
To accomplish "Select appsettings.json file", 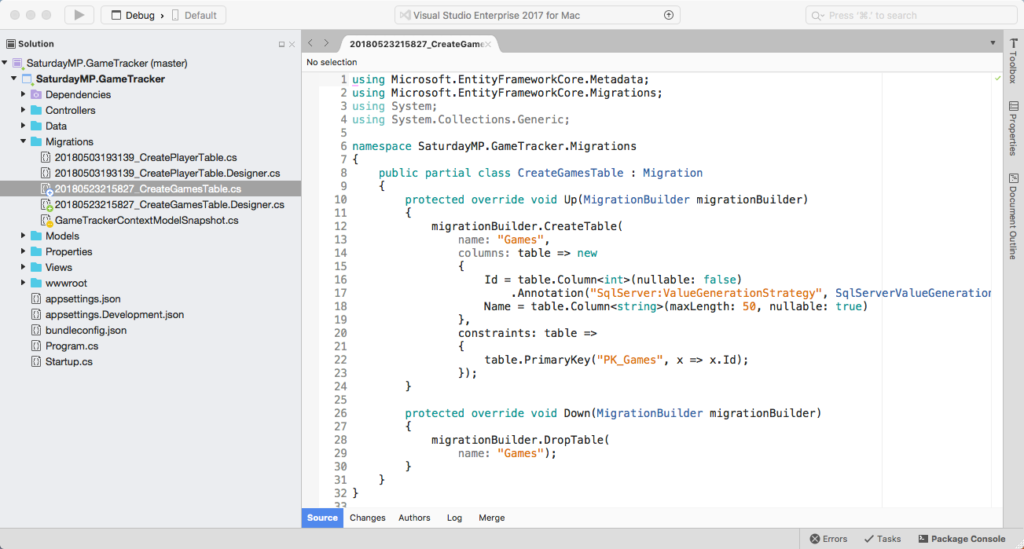I will [82, 299].
